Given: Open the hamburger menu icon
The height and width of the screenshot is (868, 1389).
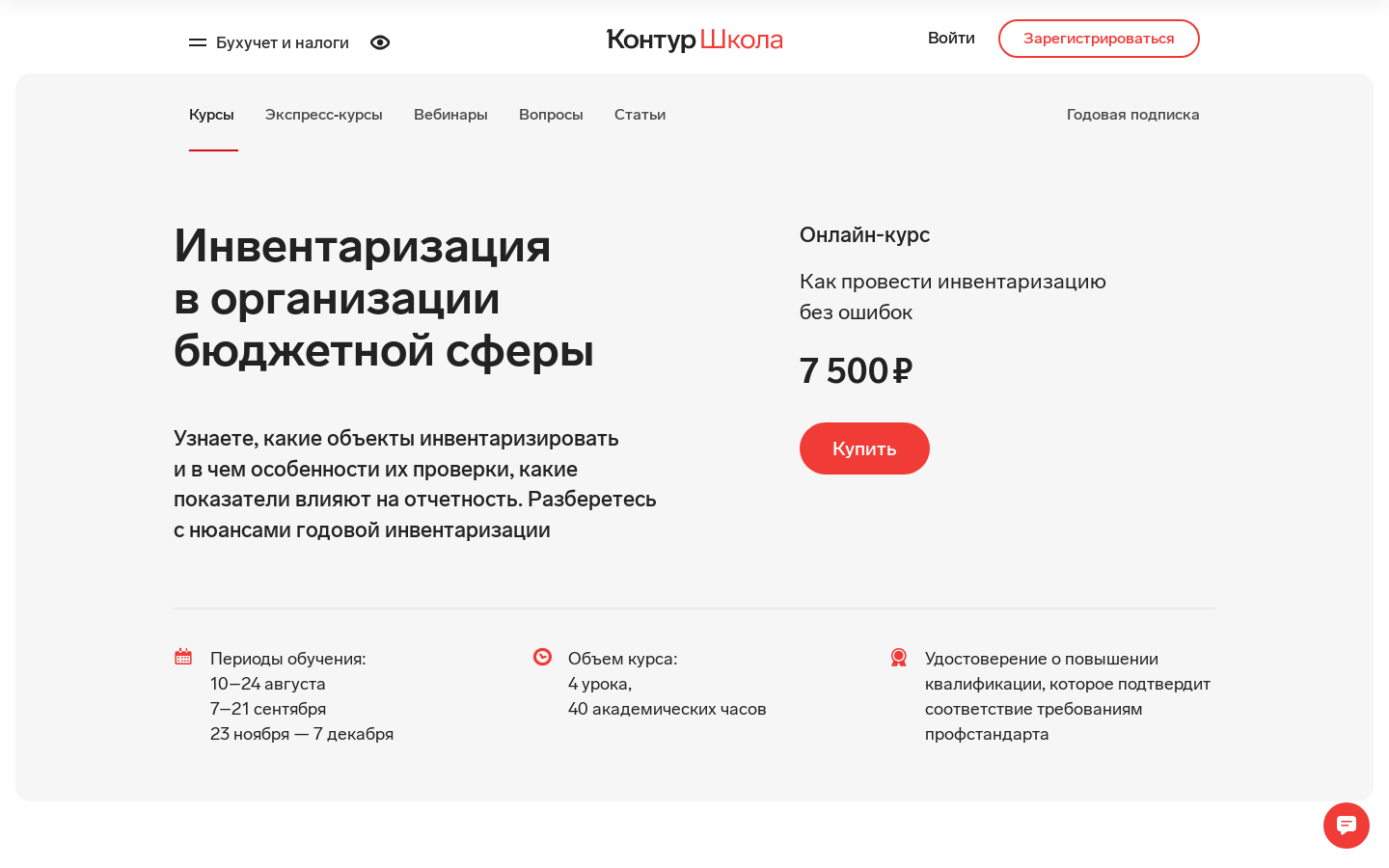Looking at the screenshot, I should coord(198,42).
